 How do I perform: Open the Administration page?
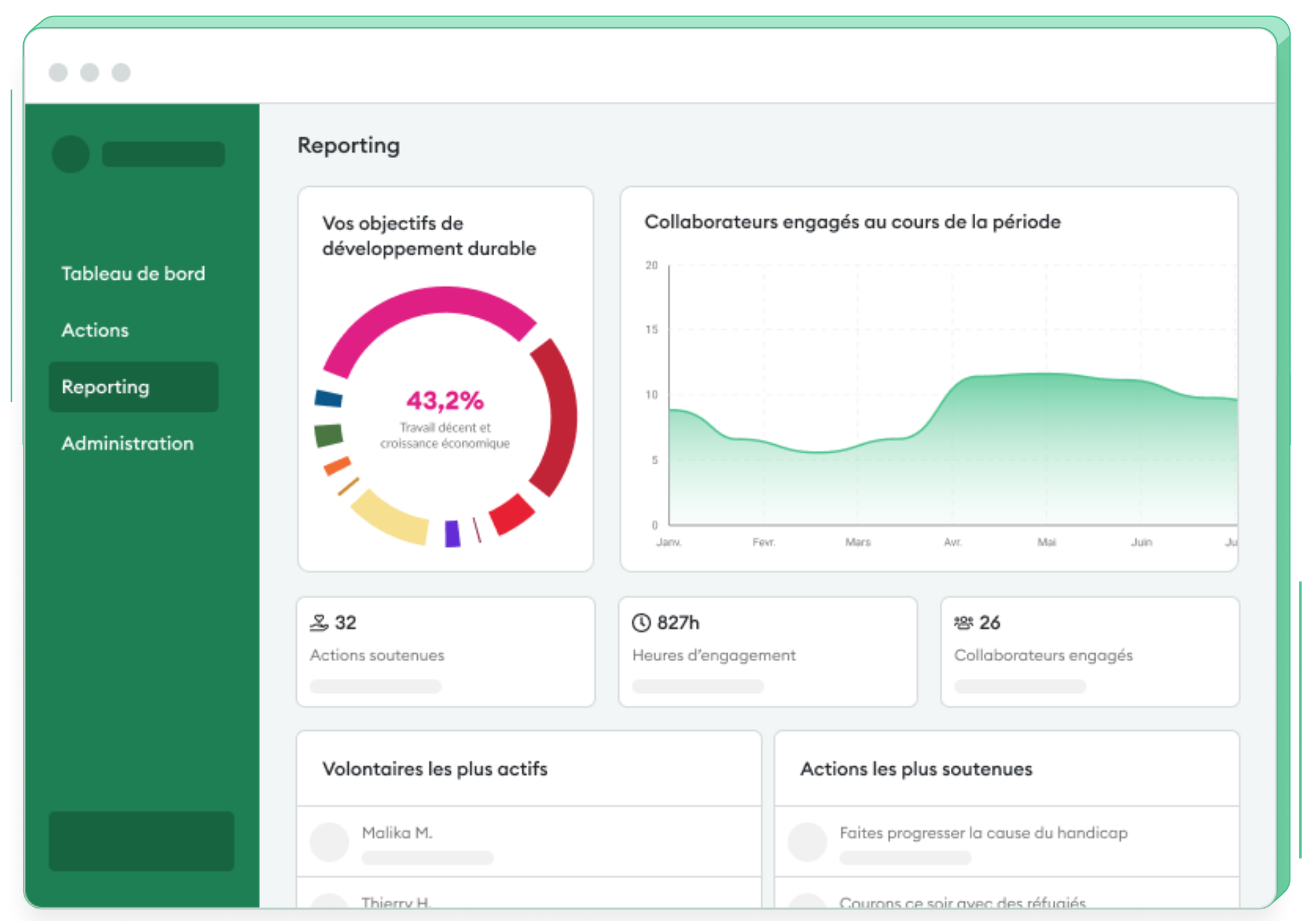[127, 443]
